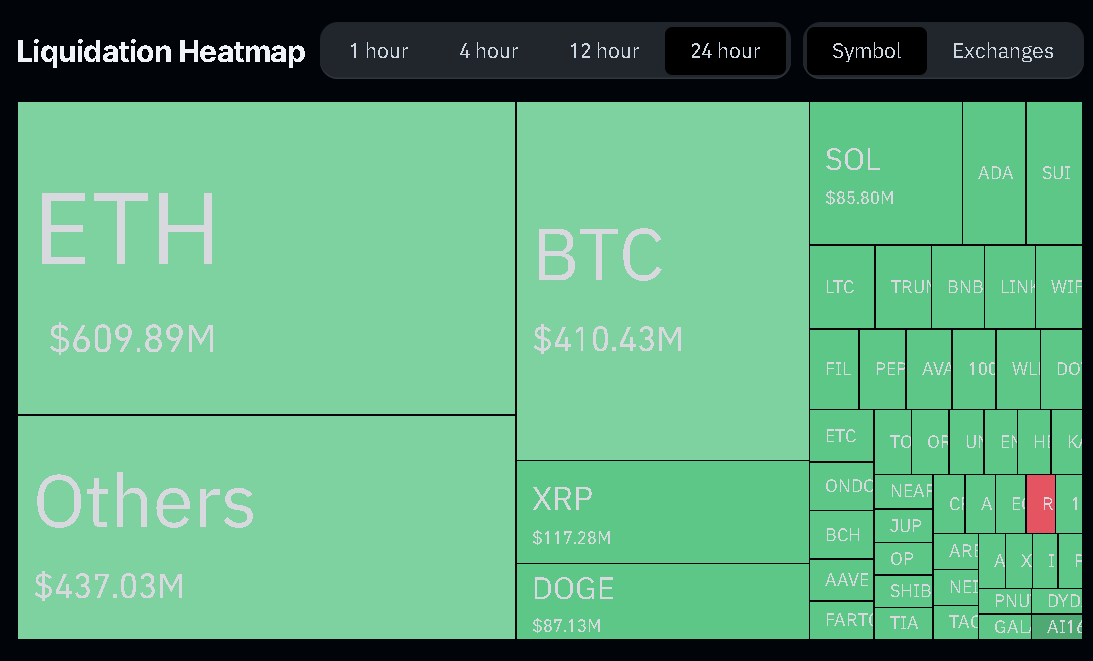Click the ETH liquidation tile
This screenshot has height=661, width=1093.
pos(266,258)
